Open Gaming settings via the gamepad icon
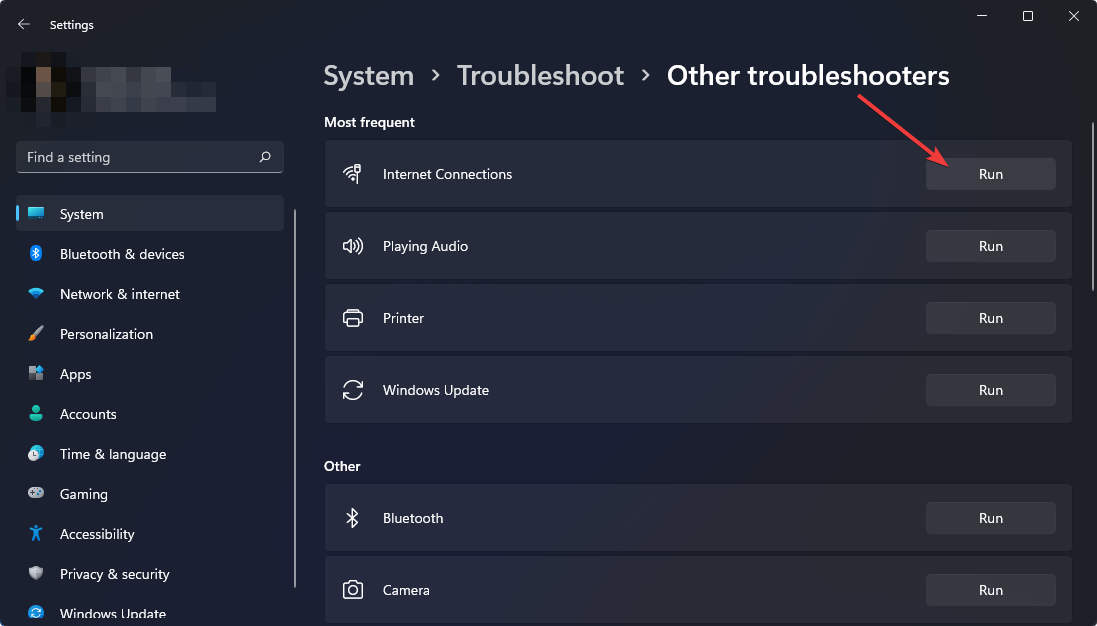Screen dimensions: 1097x626 [x=36, y=493]
